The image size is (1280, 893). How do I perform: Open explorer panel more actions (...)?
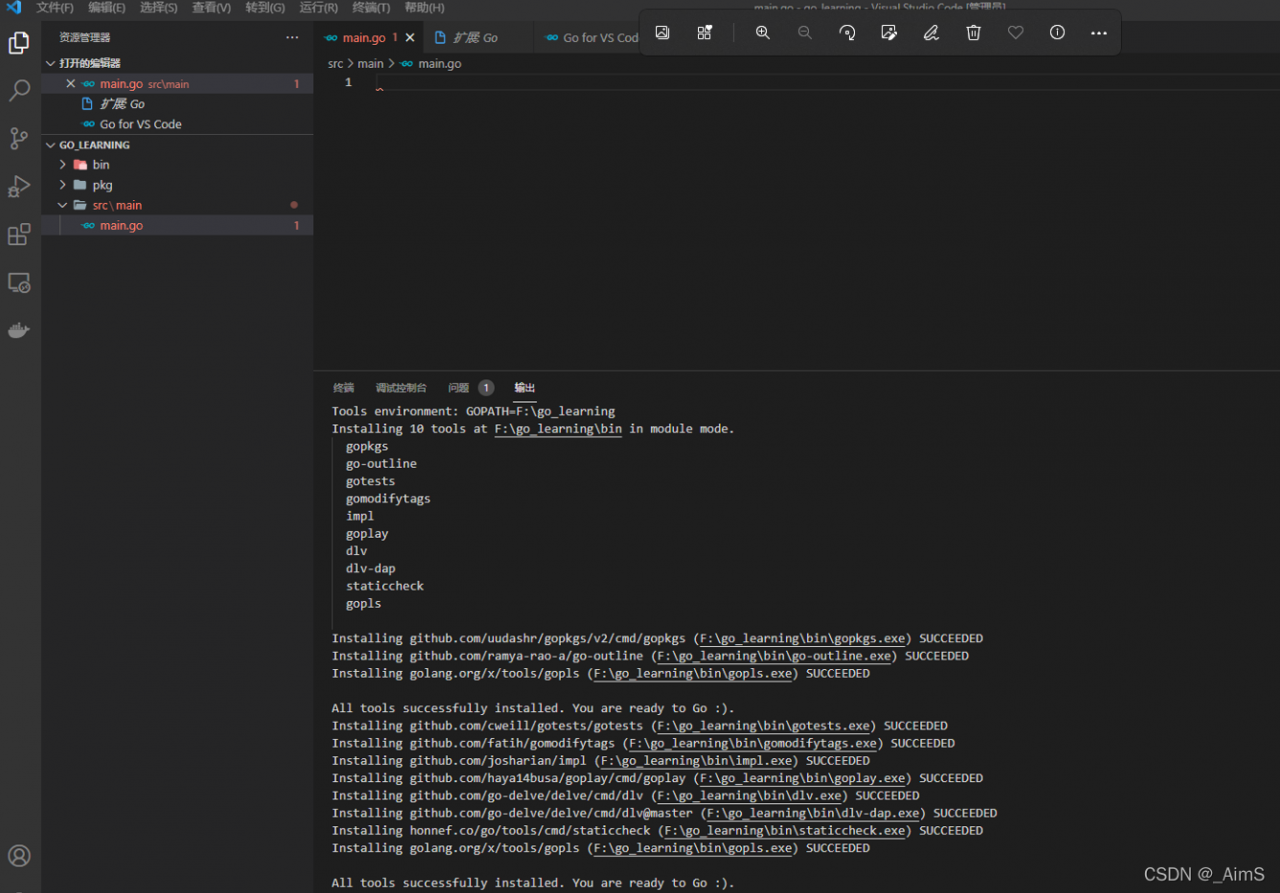click(x=292, y=37)
